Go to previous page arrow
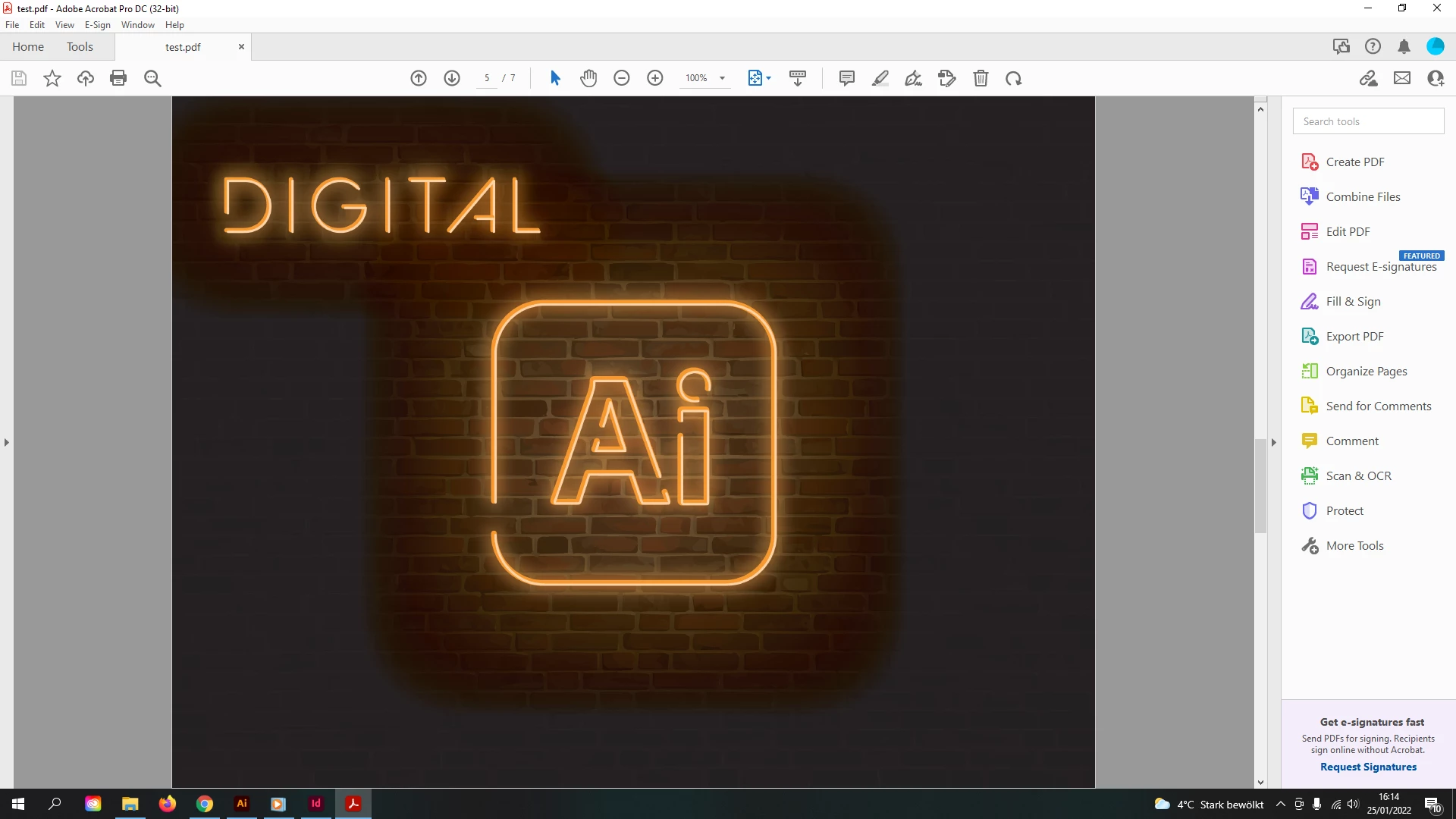Viewport: 1456px width, 819px height. coord(419,78)
